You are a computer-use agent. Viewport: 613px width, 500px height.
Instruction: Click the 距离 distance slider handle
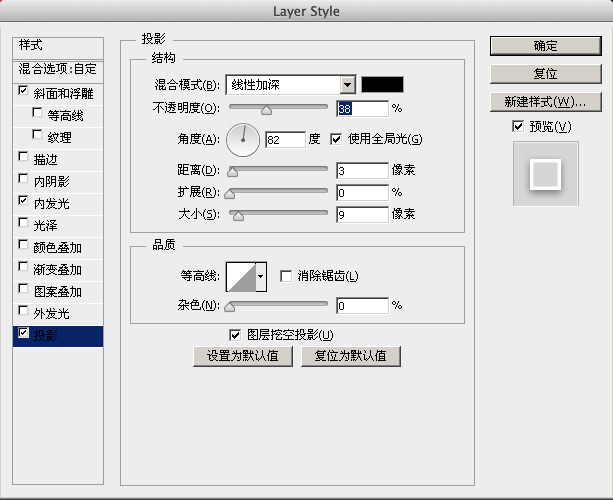click(x=233, y=172)
